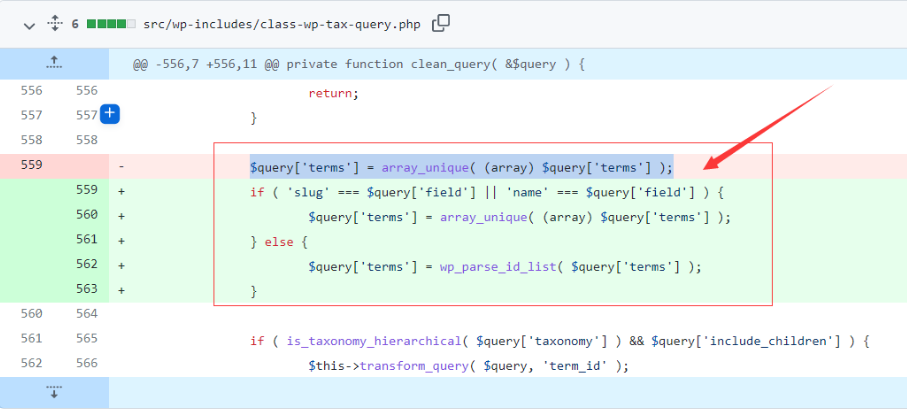Click the plus marker on added line 559

point(121,191)
